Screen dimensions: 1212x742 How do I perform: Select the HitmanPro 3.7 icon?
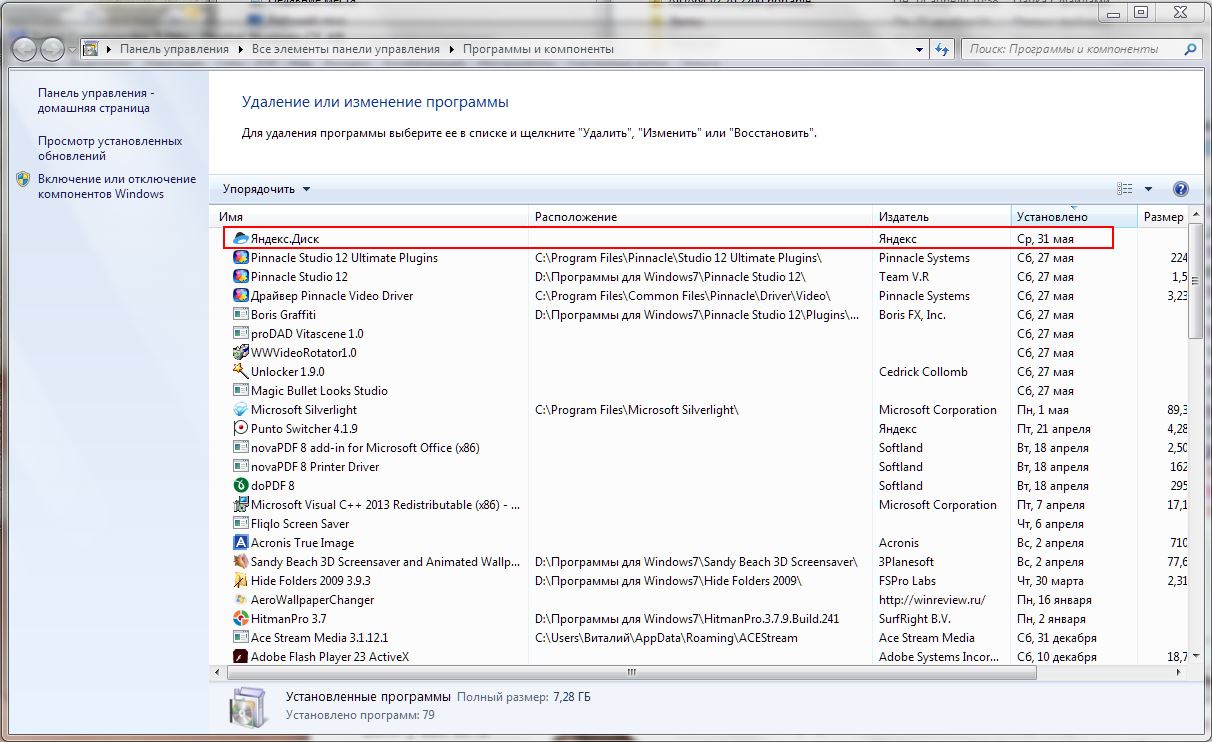tap(240, 619)
